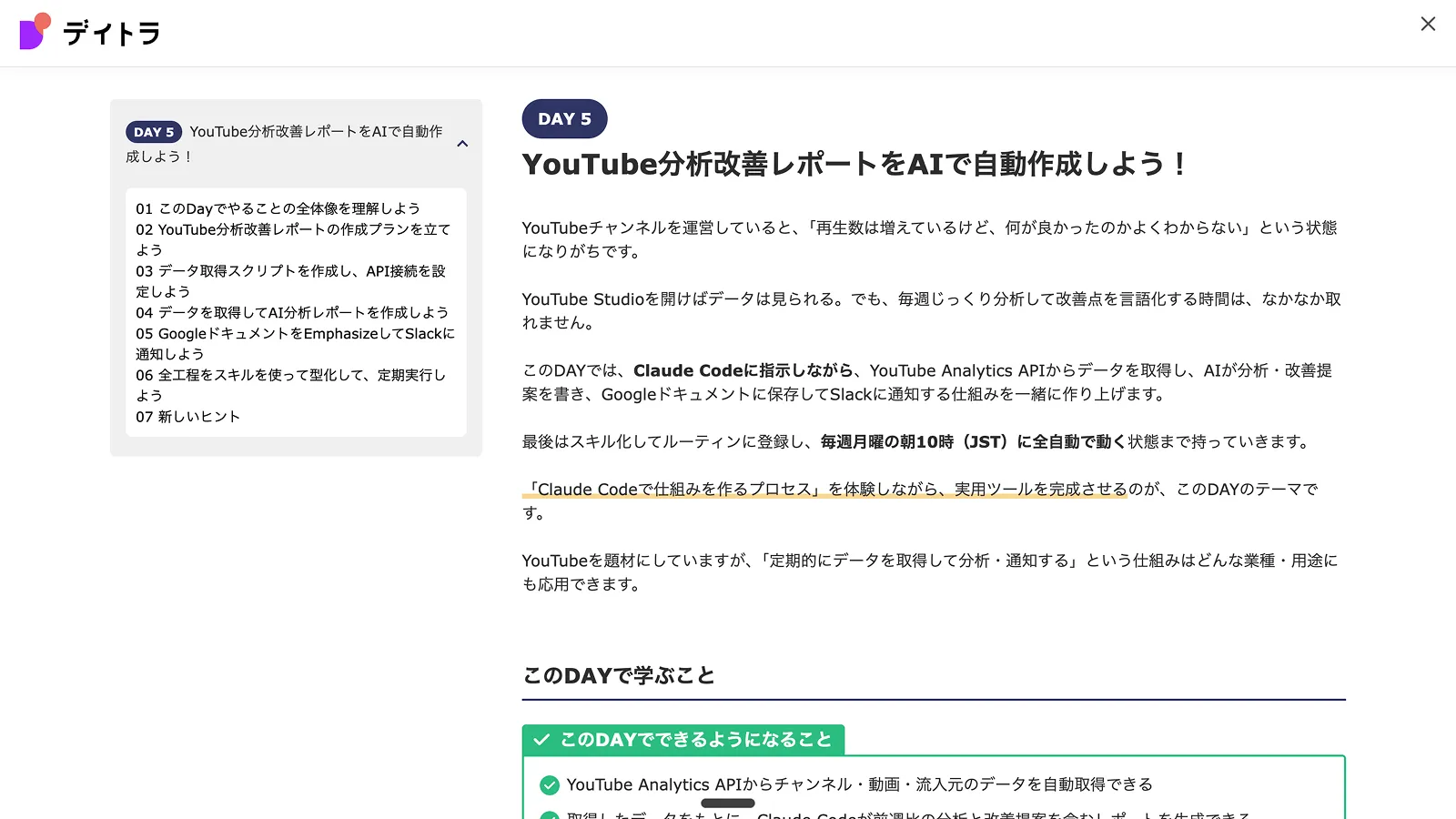Click the paragraph starting YouTubeチャンネルを運営していると
This screenshot has height=819, width=1456.
pos(930,239)
